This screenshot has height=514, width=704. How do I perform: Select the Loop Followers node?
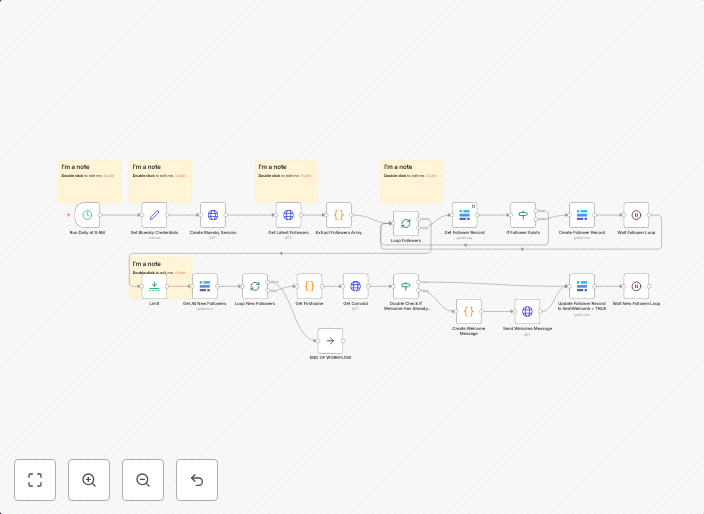(405, 223)
